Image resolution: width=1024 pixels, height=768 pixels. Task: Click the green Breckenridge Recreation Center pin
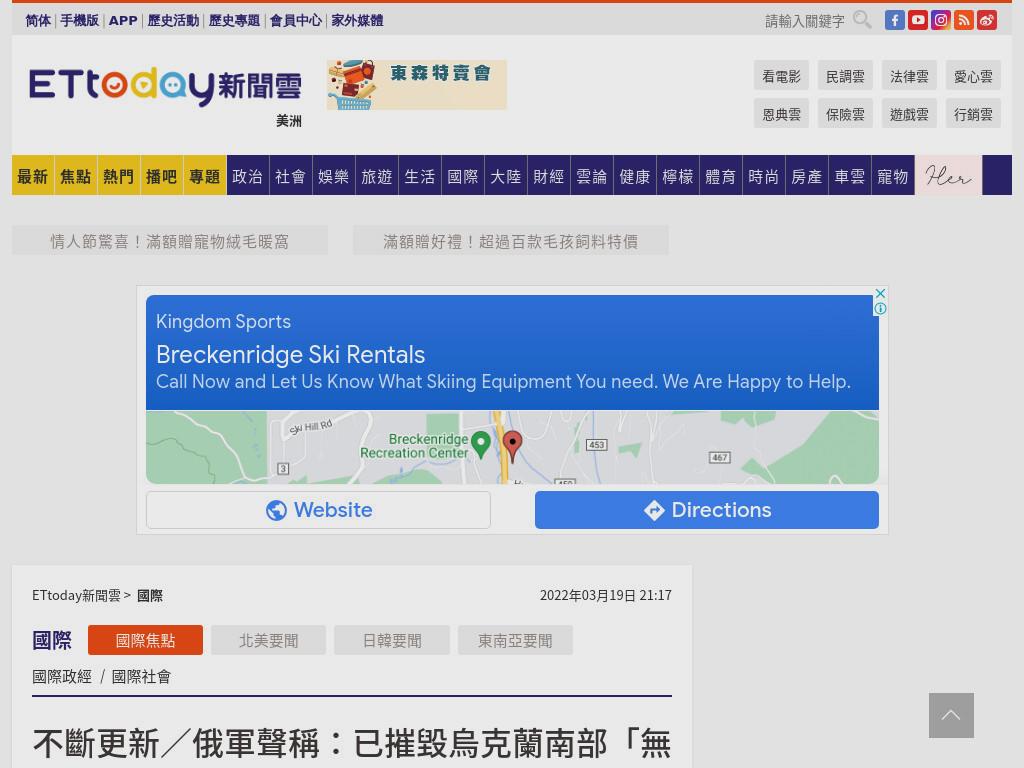(x=481, y=444)
